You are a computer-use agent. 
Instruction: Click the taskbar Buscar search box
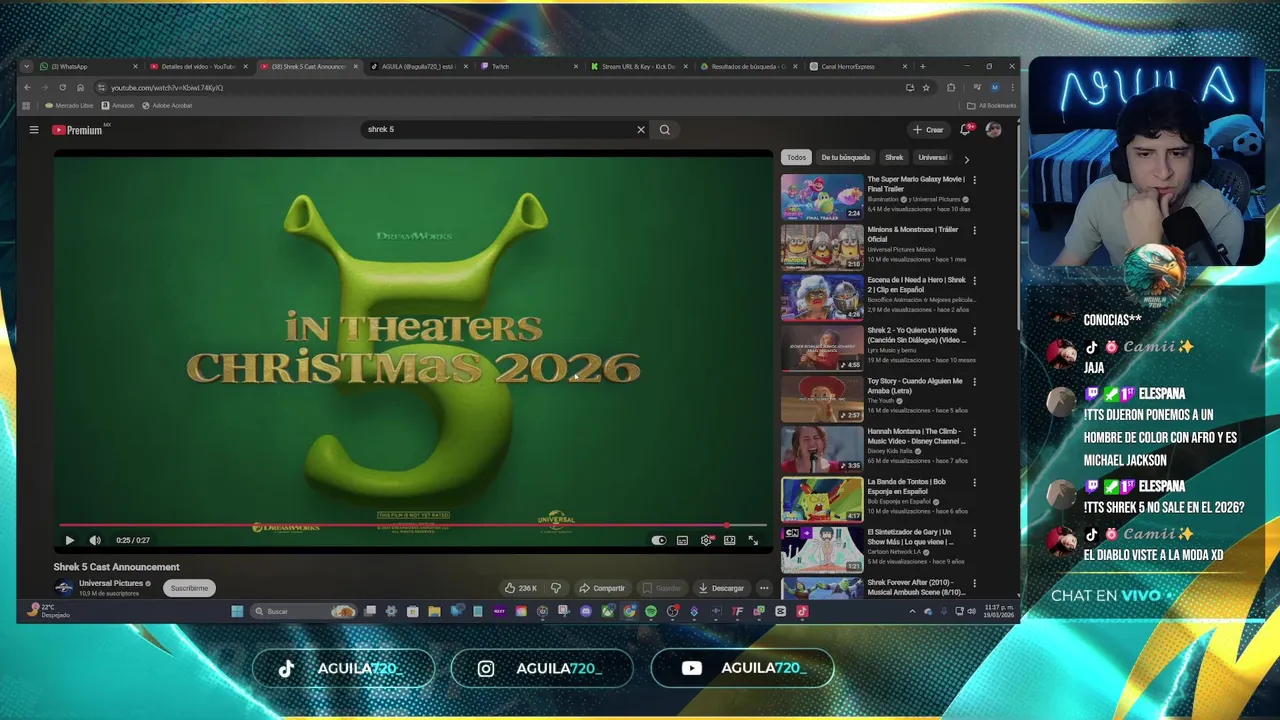click(303, 611)
